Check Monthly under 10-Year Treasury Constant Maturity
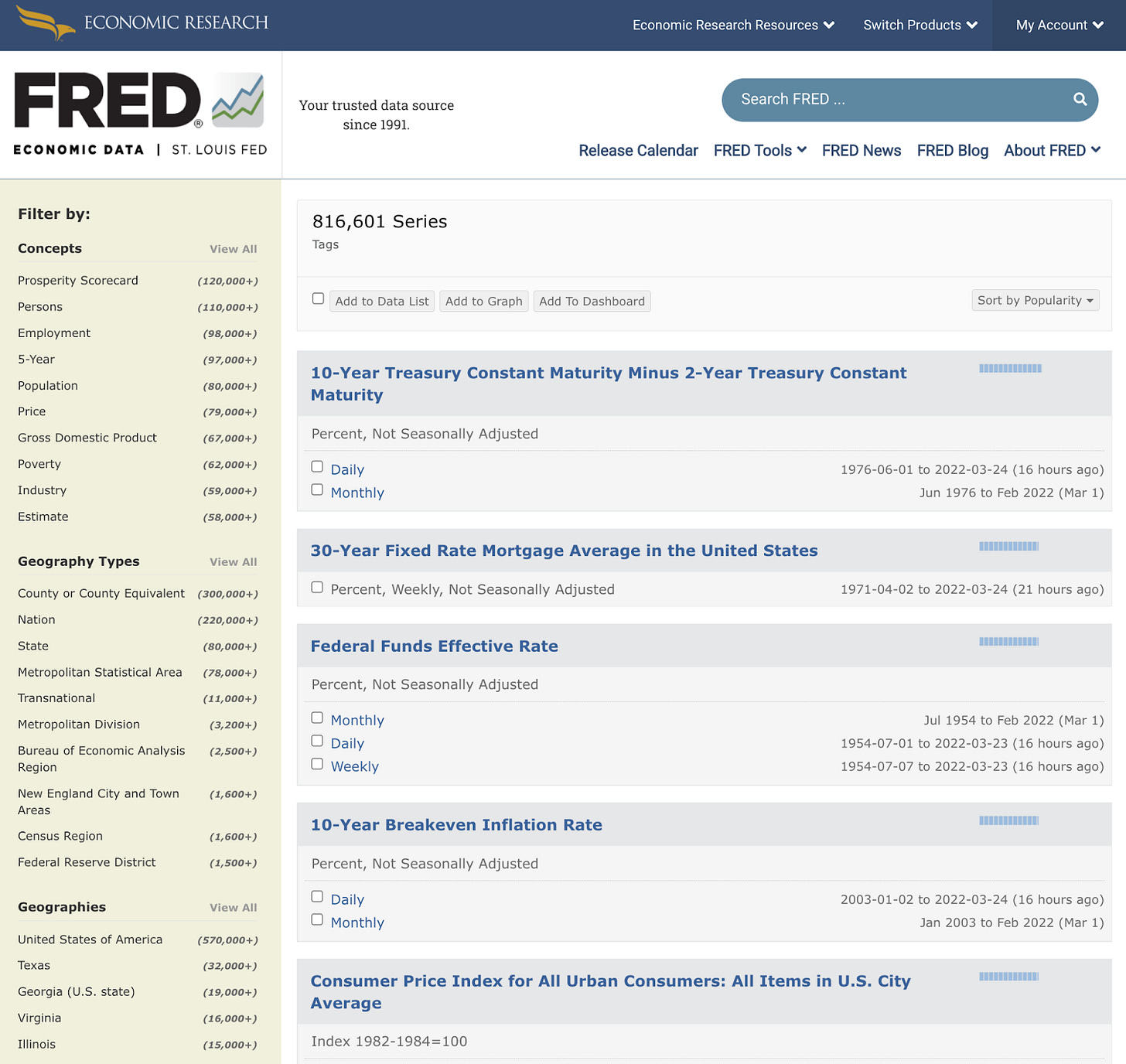Image resolution: width=1126 pixels, height=1064 pixels. pos(317,489)
